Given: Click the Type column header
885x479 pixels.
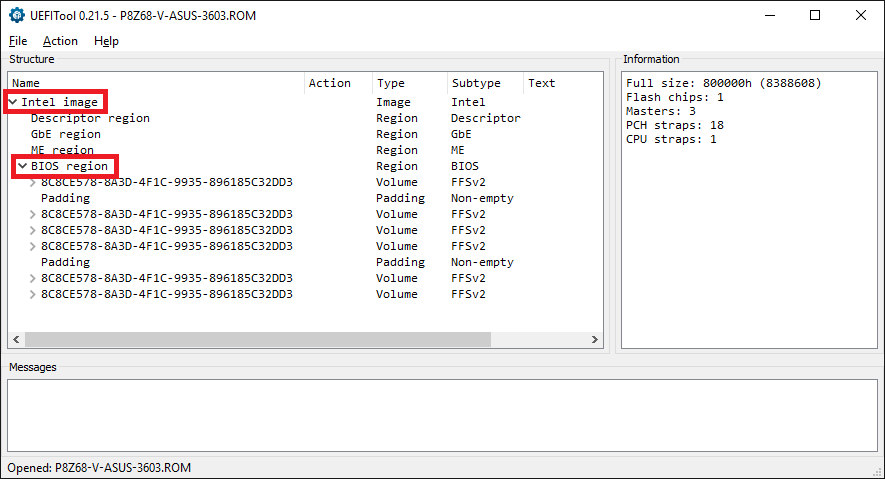Looking at the screenshot, I should coord(391,83).
